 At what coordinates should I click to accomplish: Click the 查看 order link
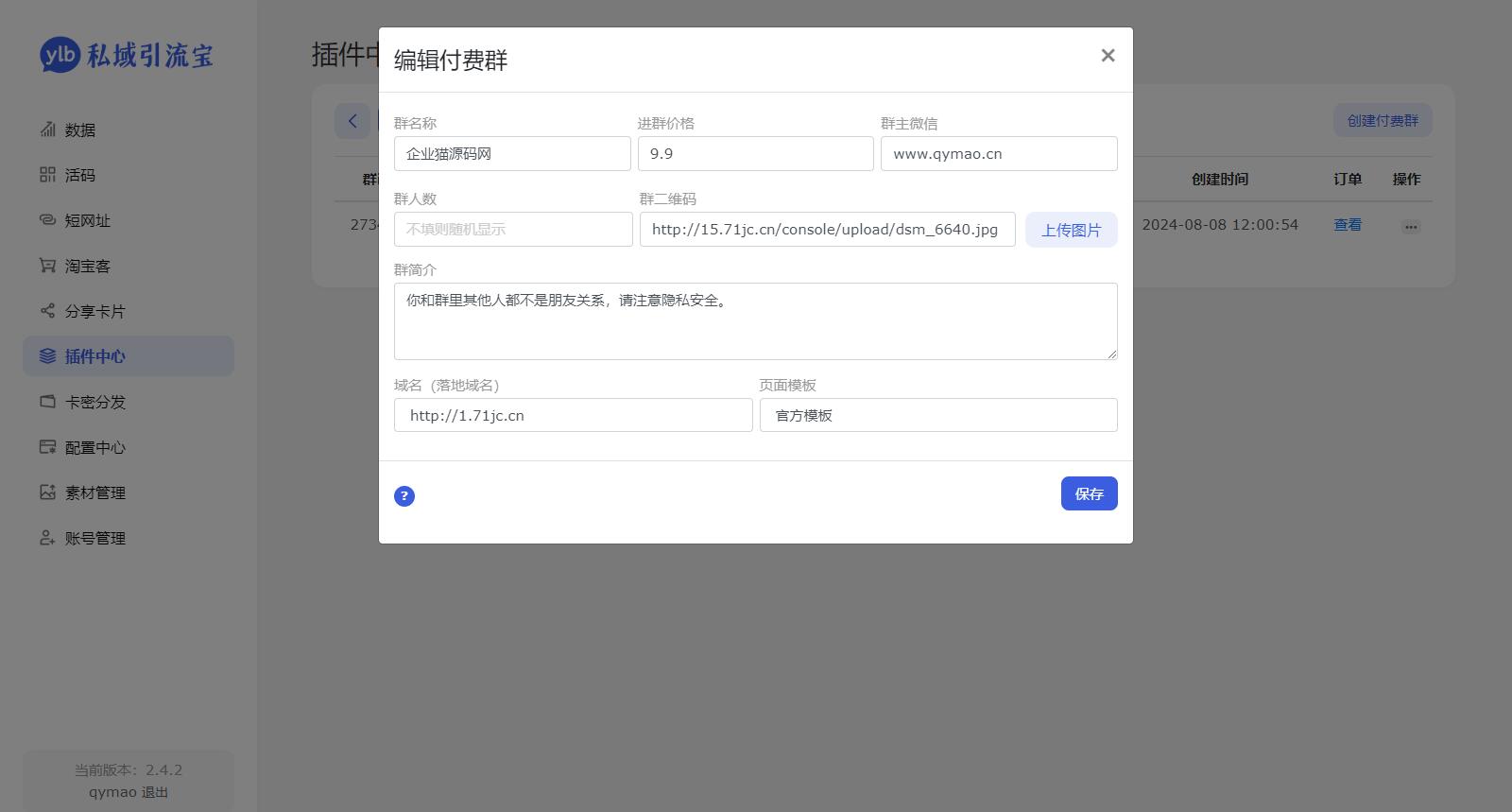pyautogui.click(x=1347, y=225)
